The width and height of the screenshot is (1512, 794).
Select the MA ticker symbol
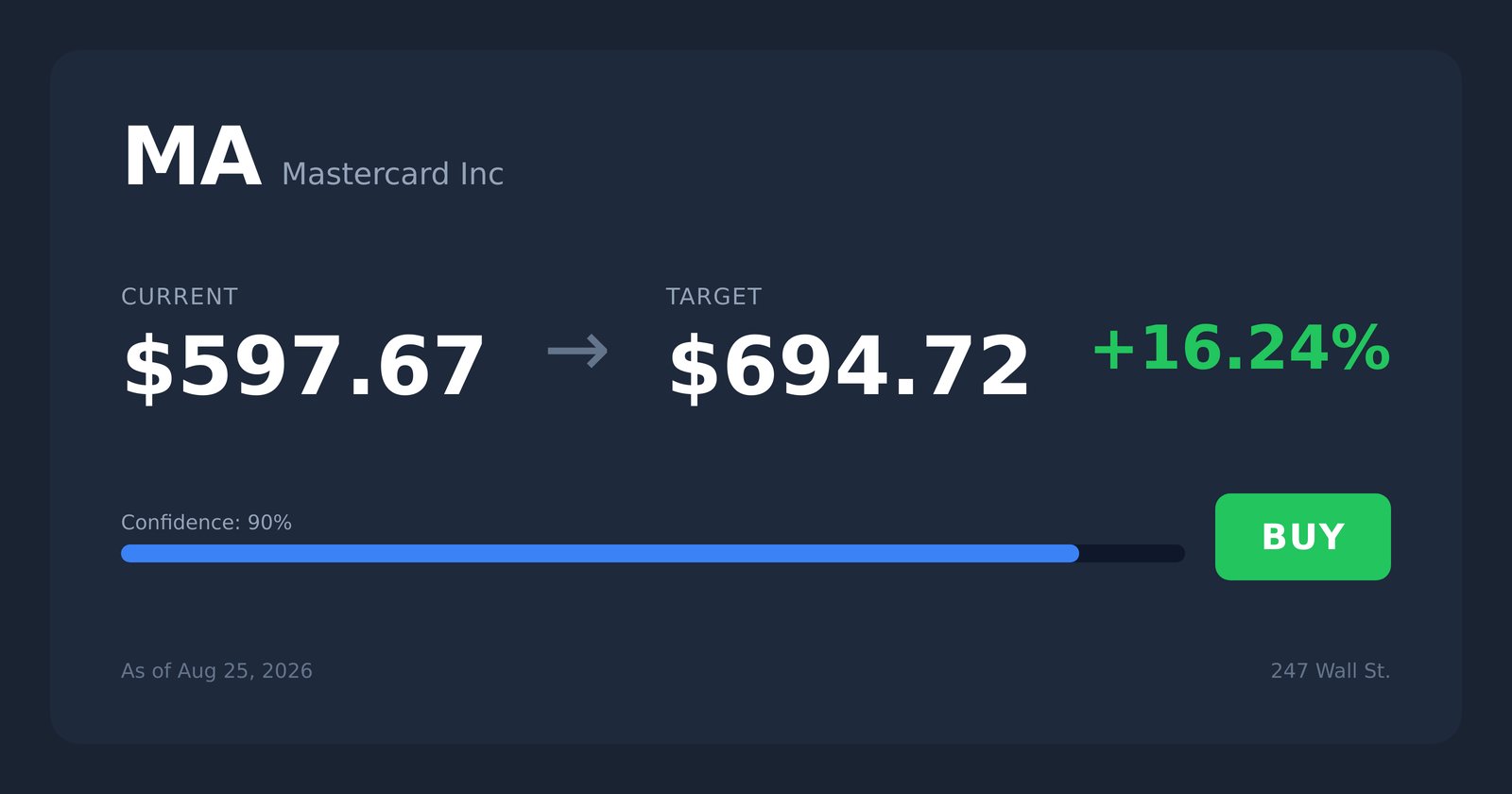[x=192, y=158]
